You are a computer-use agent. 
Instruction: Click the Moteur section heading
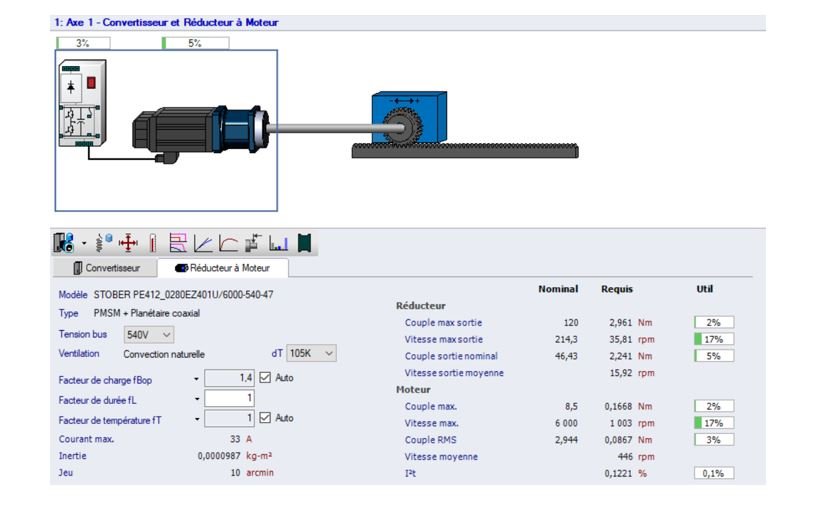coord(413,390)
